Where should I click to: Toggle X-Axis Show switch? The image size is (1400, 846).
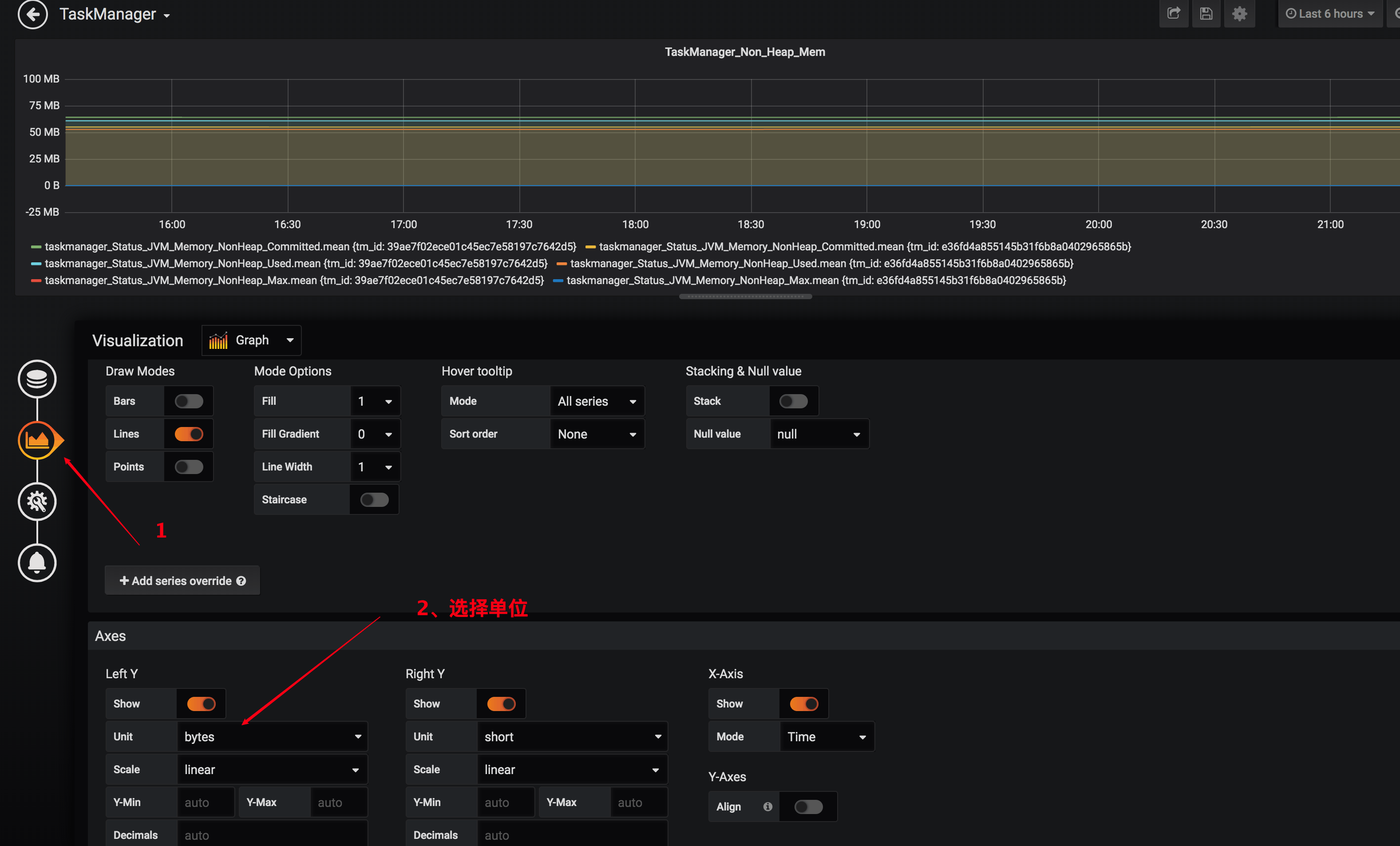[804, 704]
